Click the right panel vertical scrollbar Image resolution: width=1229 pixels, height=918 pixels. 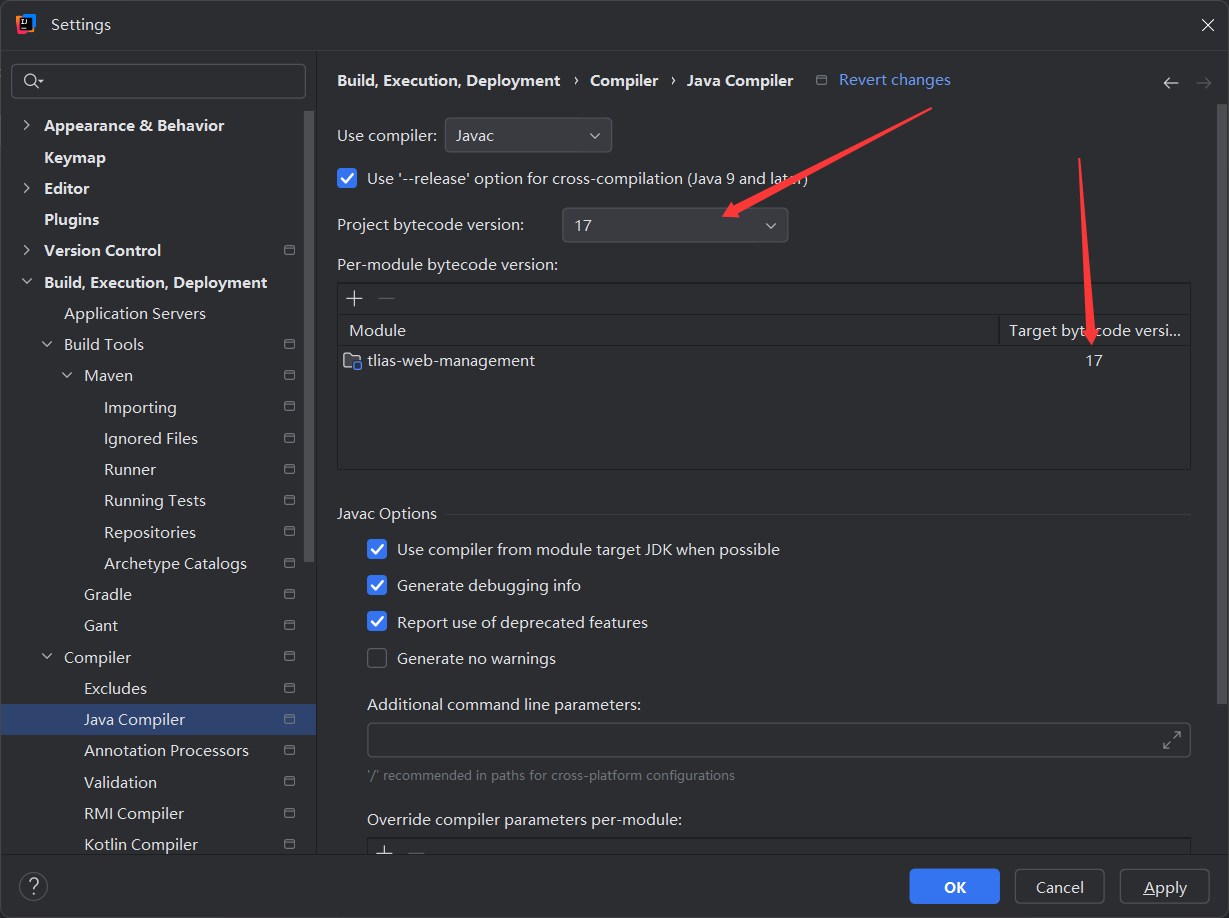(1221, 403)
